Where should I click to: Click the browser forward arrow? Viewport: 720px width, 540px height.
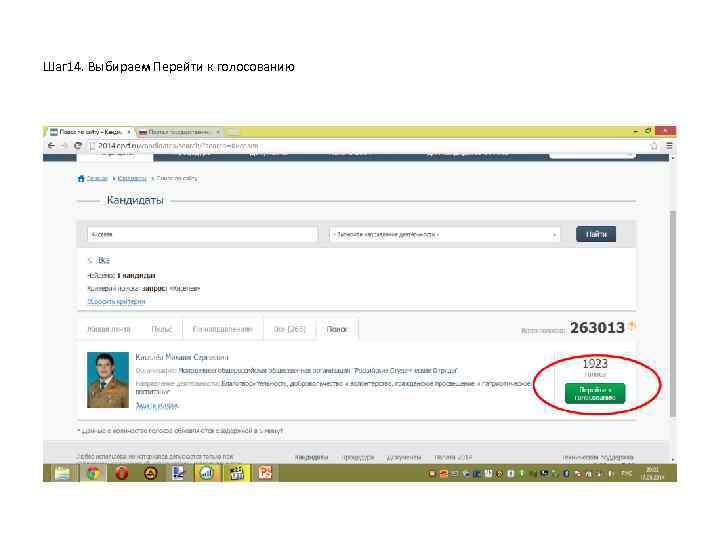[x=64, y=146]
